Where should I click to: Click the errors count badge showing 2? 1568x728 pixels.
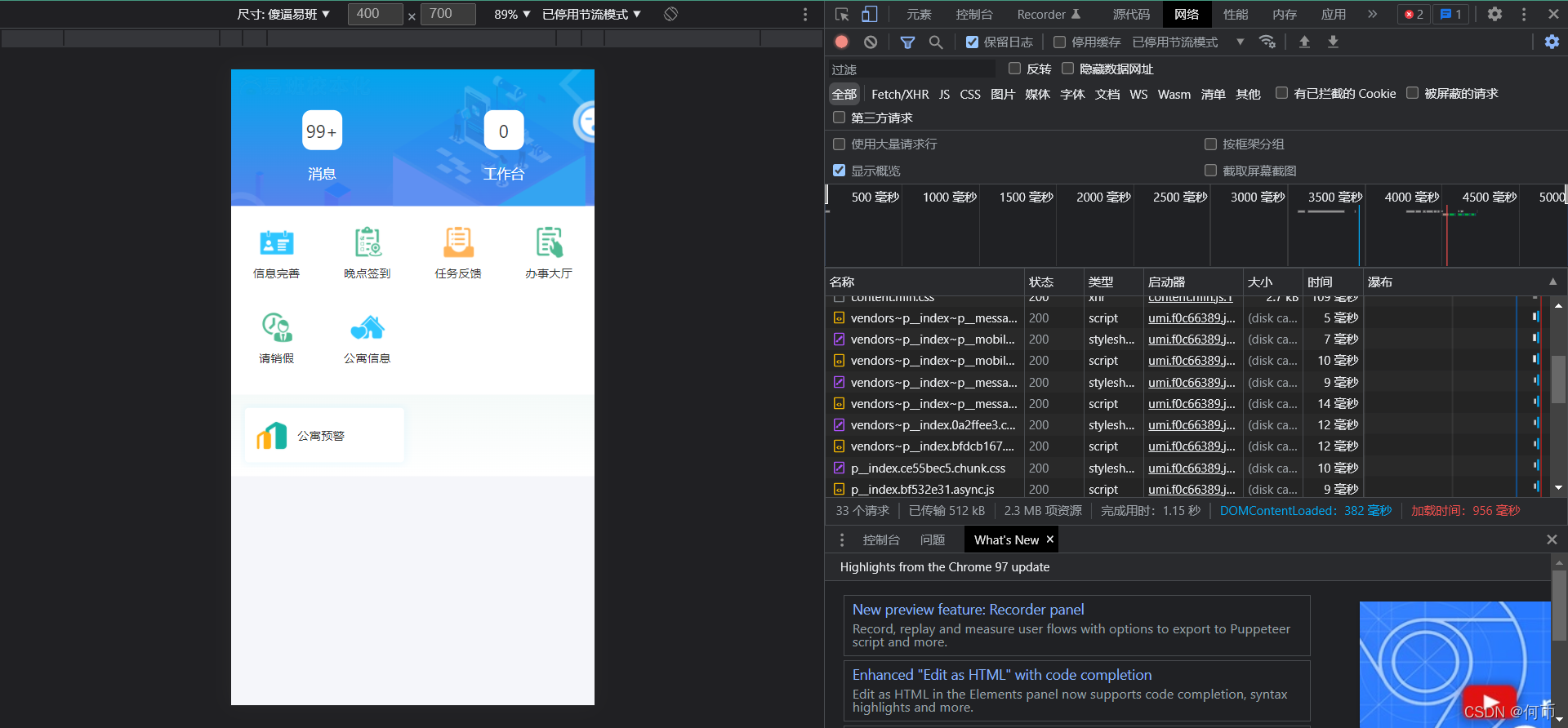coord(1414,14)
